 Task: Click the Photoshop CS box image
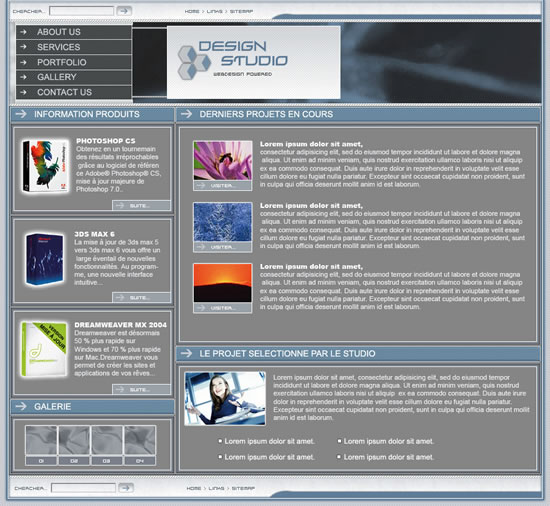coord(45,166)
